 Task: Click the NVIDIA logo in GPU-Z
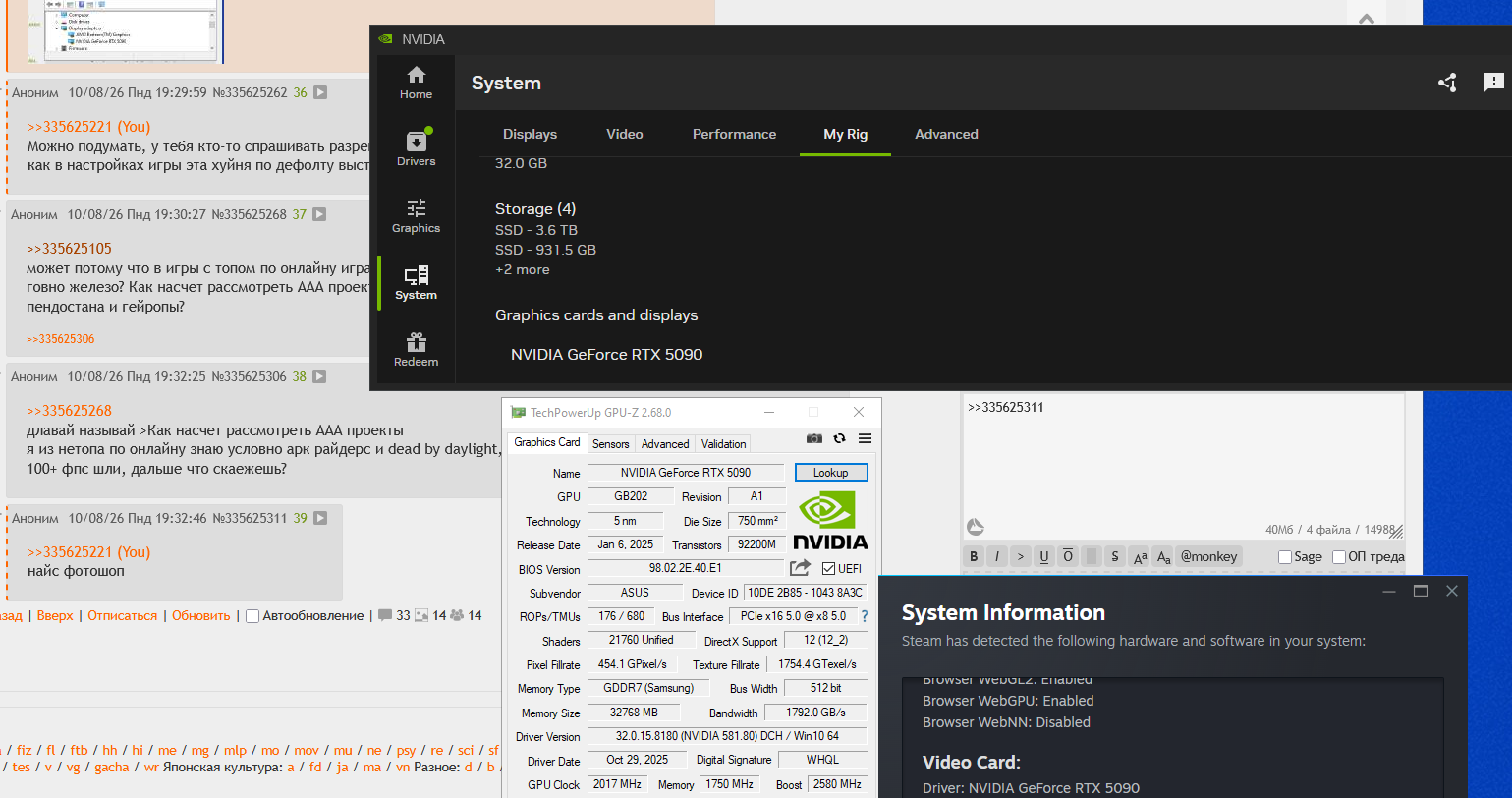pyautogui.click(x=830, y=521)
